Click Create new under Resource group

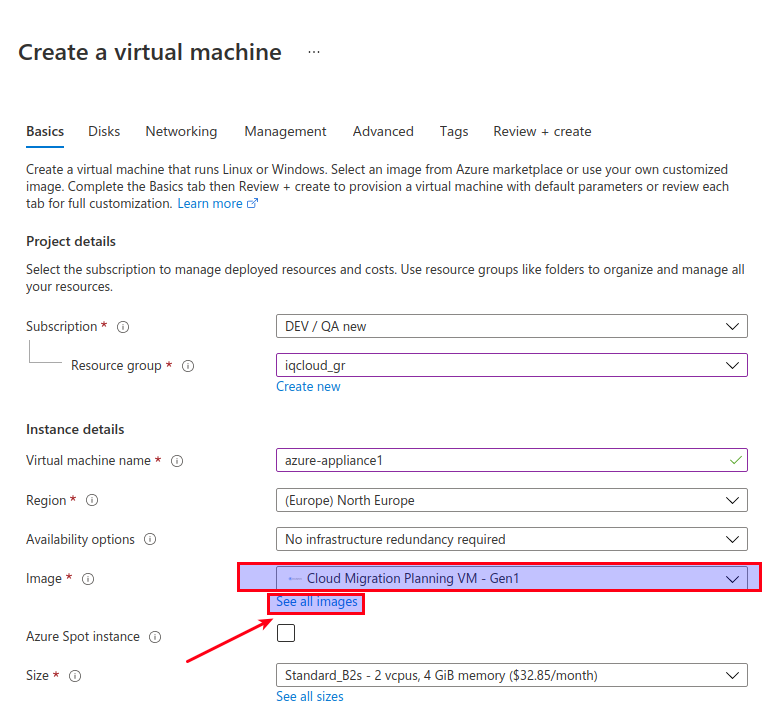click(308, 386)
